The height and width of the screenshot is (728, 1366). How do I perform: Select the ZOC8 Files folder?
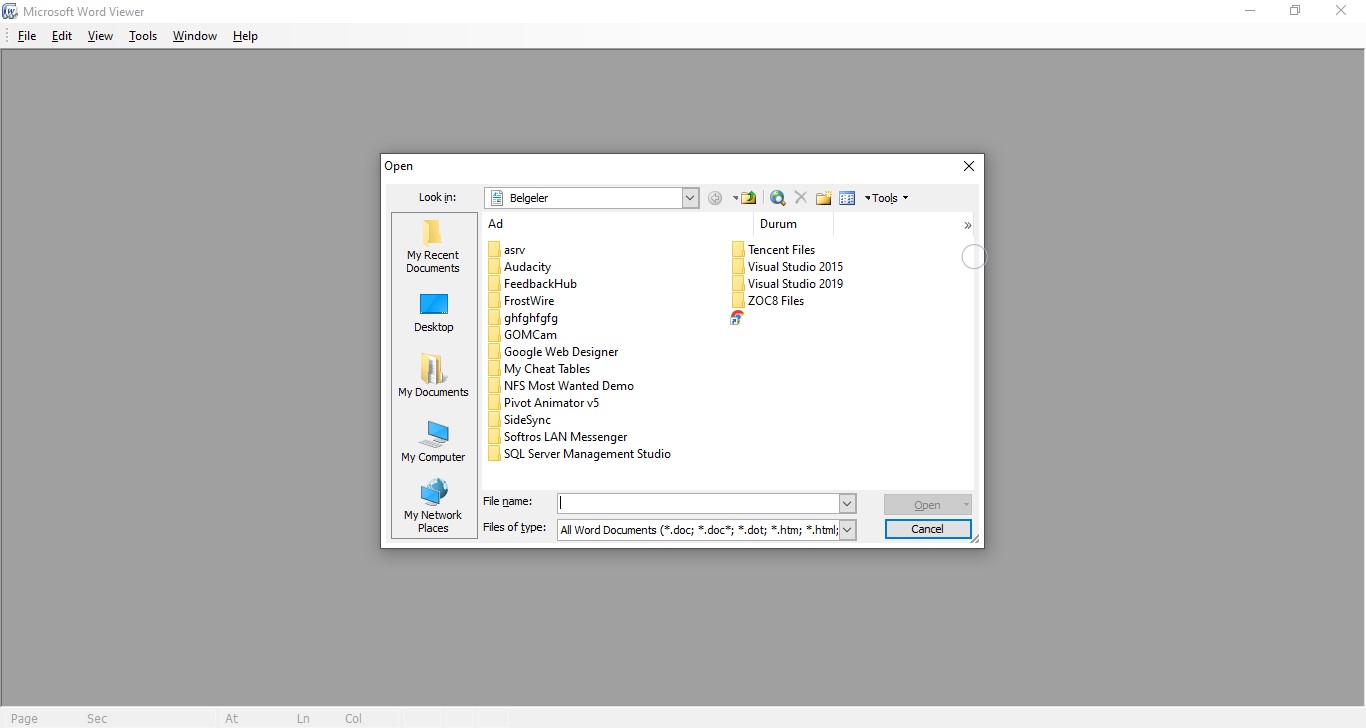pyautogui.click(x=768, y=301)
